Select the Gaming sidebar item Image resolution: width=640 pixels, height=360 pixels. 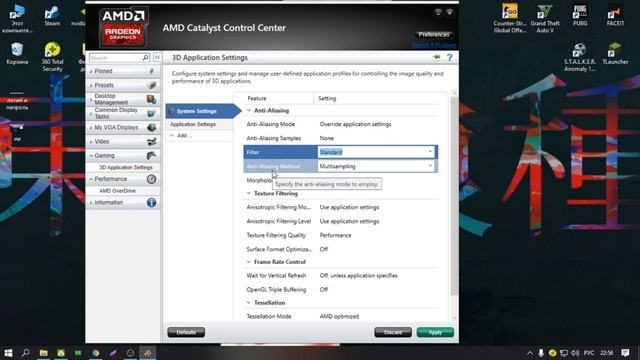coord(123,156)
